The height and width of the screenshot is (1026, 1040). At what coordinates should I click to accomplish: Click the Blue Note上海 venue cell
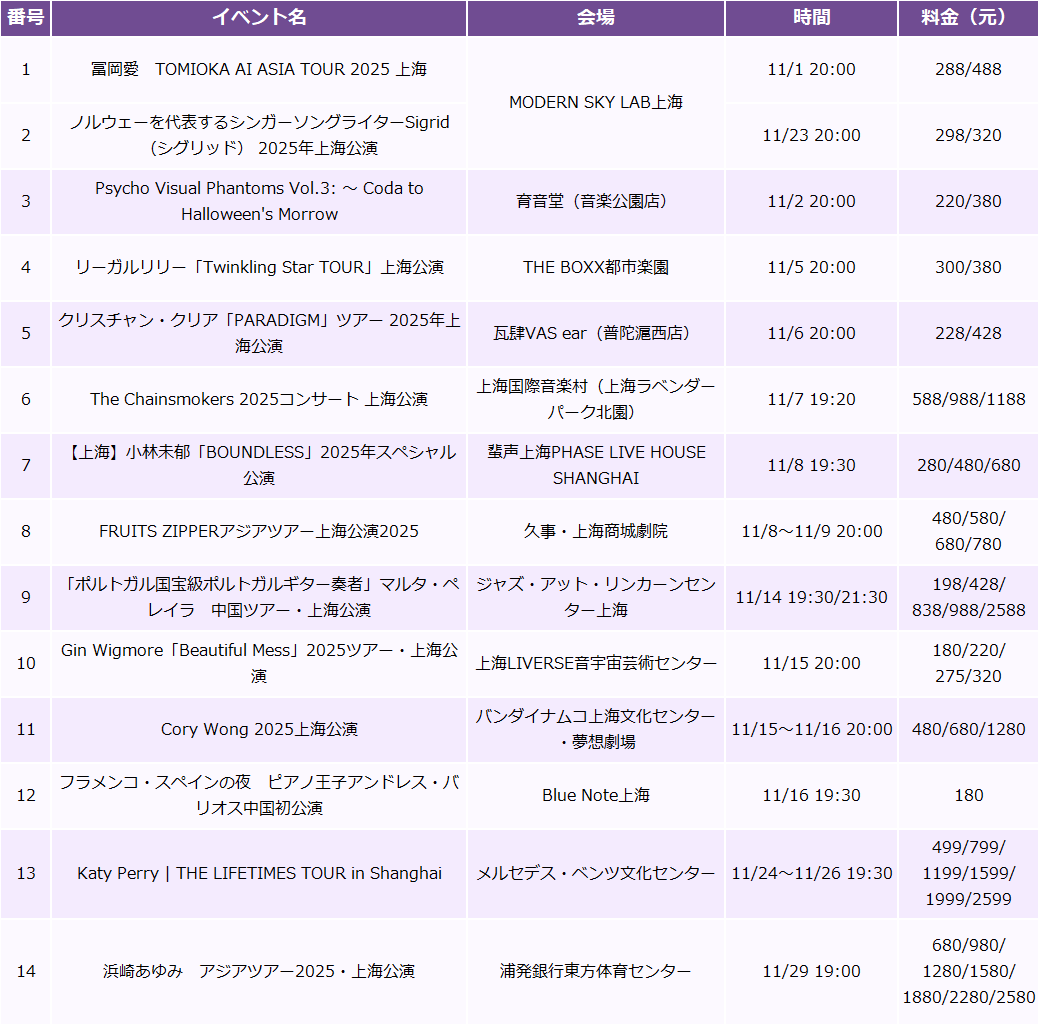pyautogui.click(x=595, y=795)
